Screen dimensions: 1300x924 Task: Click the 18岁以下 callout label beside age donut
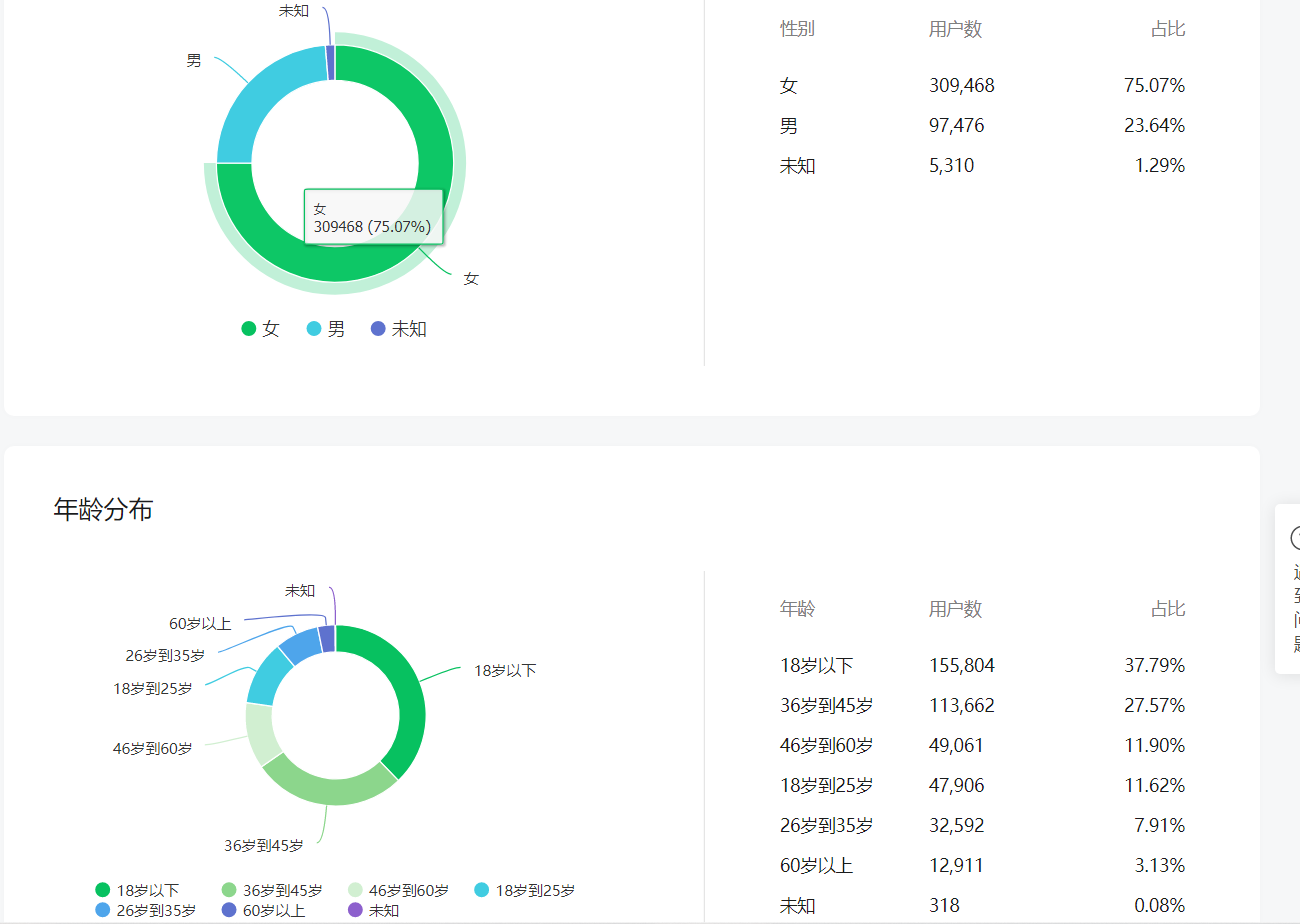pyautogui.click(x=505, y=670)
